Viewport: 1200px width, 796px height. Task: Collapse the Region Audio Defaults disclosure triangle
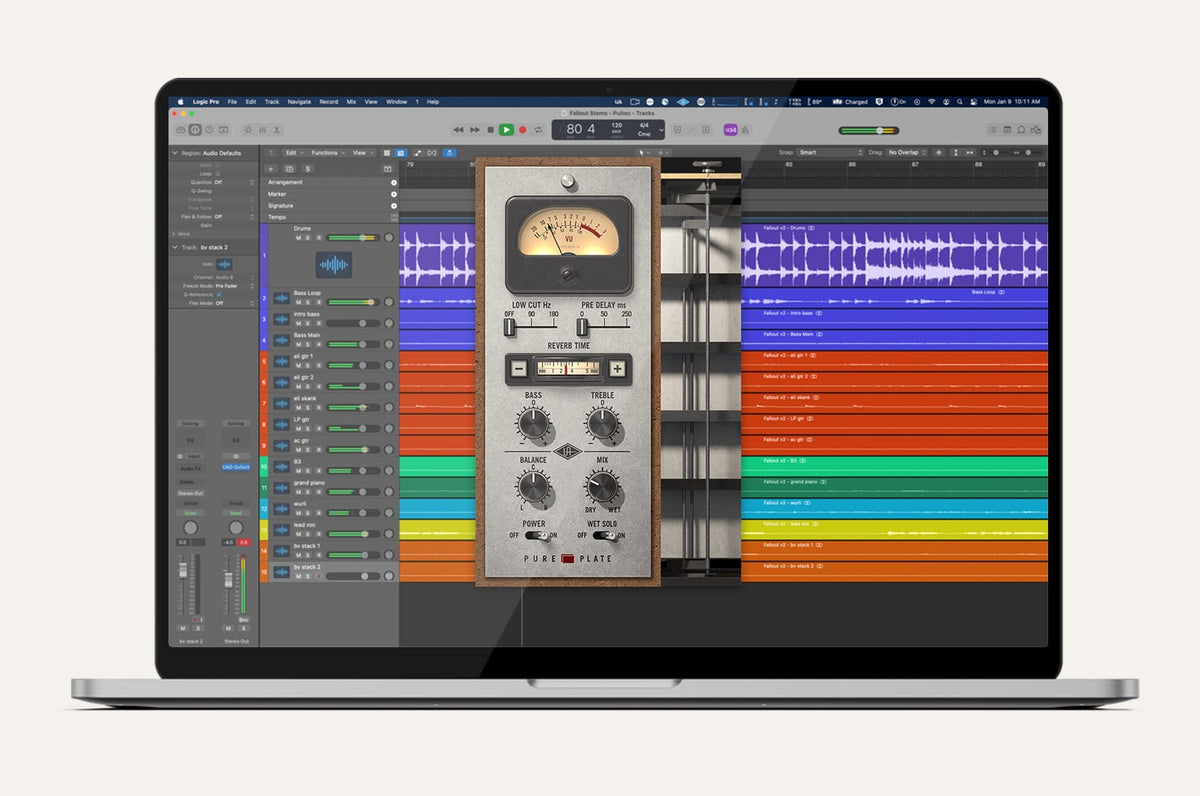click(x=175, y=153)
